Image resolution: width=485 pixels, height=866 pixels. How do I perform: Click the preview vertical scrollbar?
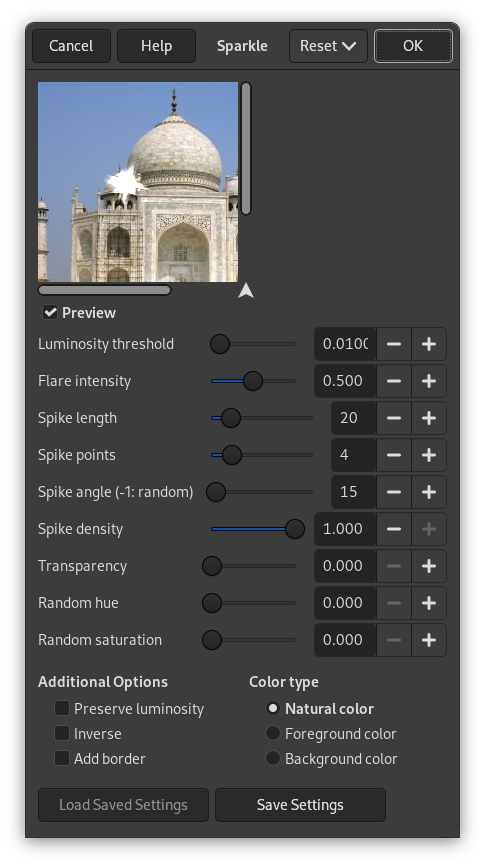246,148
